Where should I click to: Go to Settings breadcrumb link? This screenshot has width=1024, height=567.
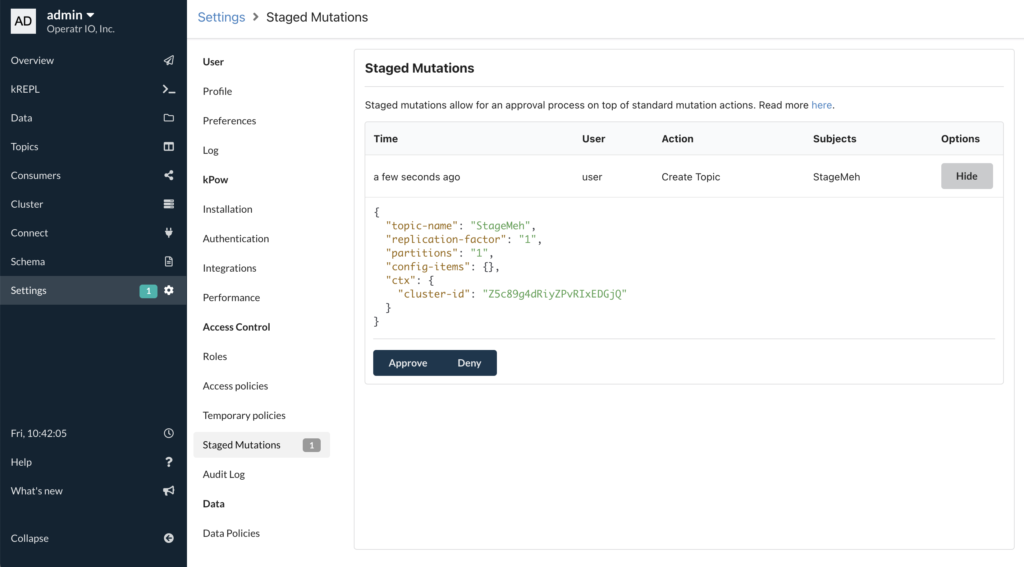(x=221, y=17)
